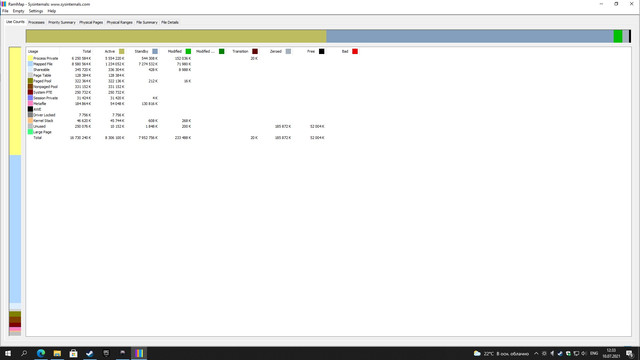Click the yellow segment of vertical usage bar
This screenshot has width=640, height=360.
point(15,101)
